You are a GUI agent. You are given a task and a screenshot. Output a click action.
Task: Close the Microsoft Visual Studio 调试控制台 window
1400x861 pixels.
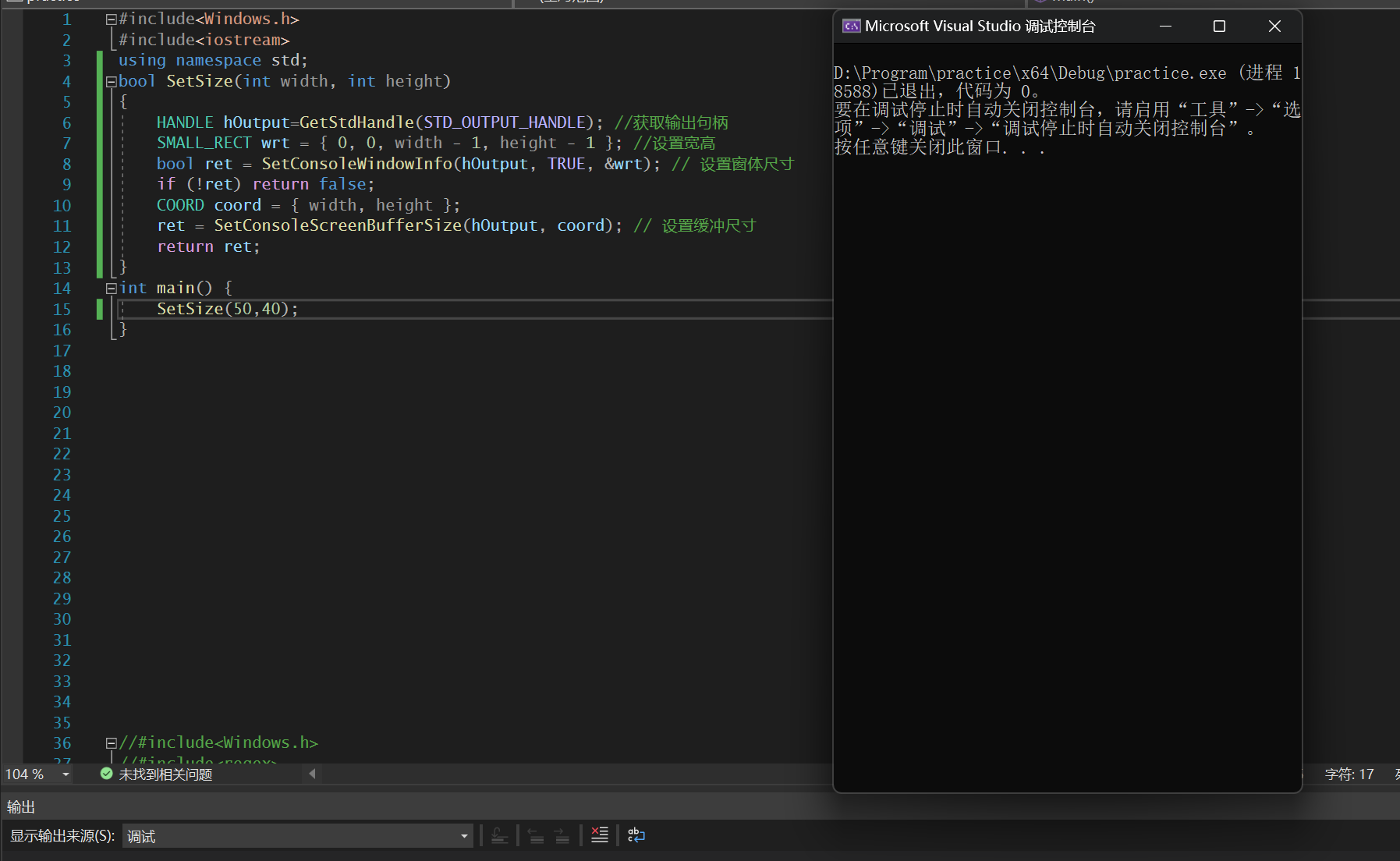[x=1274, y=27]
